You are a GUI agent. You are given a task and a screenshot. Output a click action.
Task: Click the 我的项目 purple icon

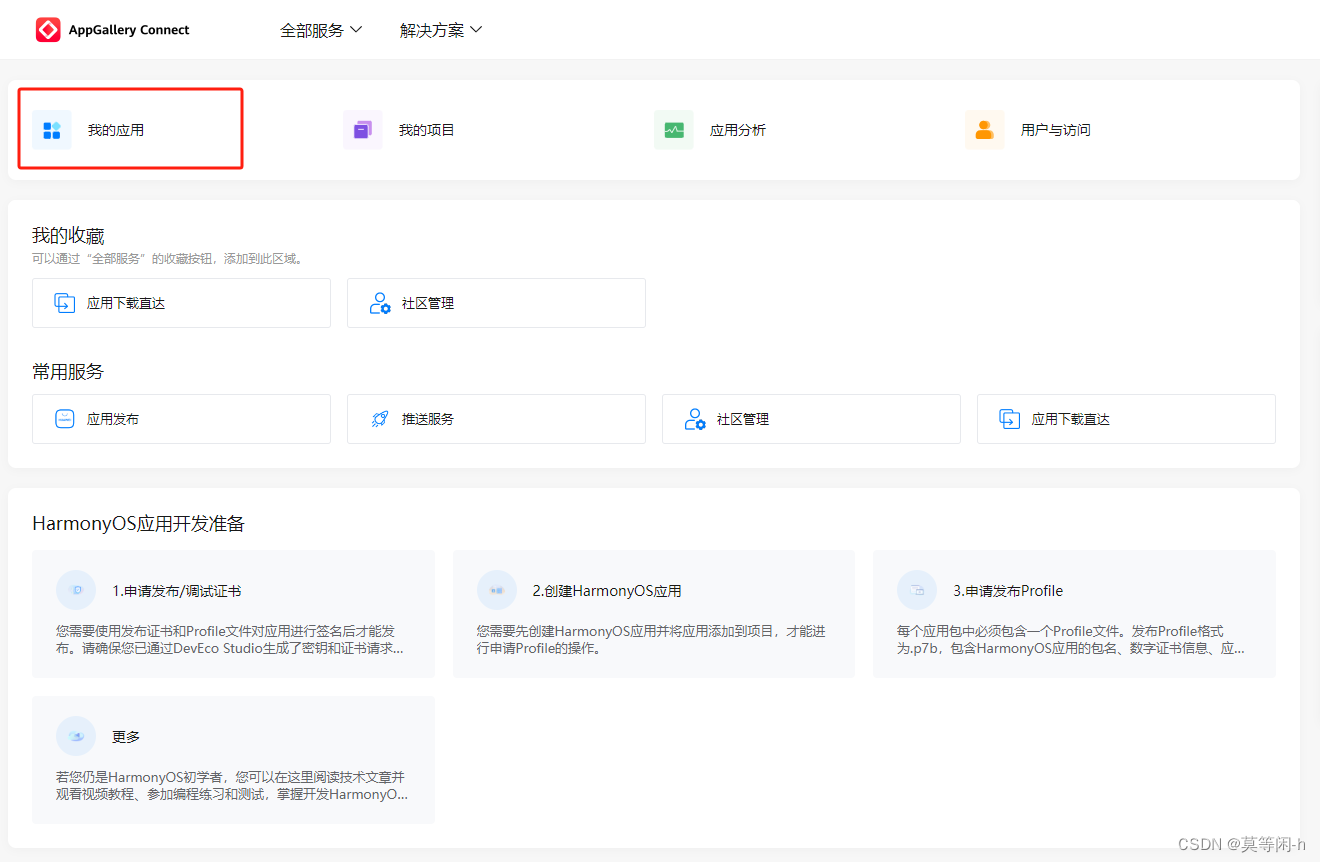[x=363, y=130]
